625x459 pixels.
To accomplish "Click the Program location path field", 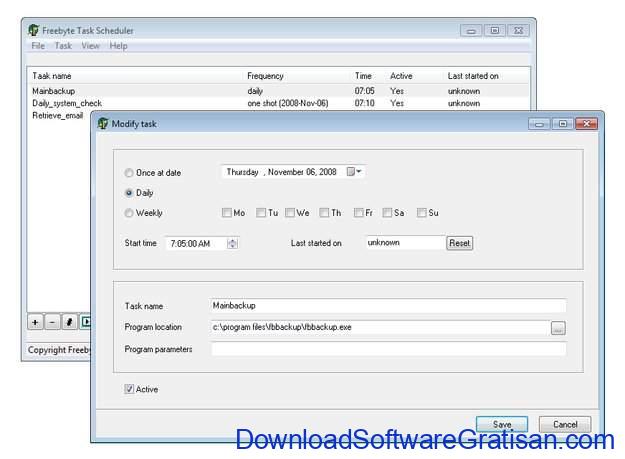I will pos(379,327).
